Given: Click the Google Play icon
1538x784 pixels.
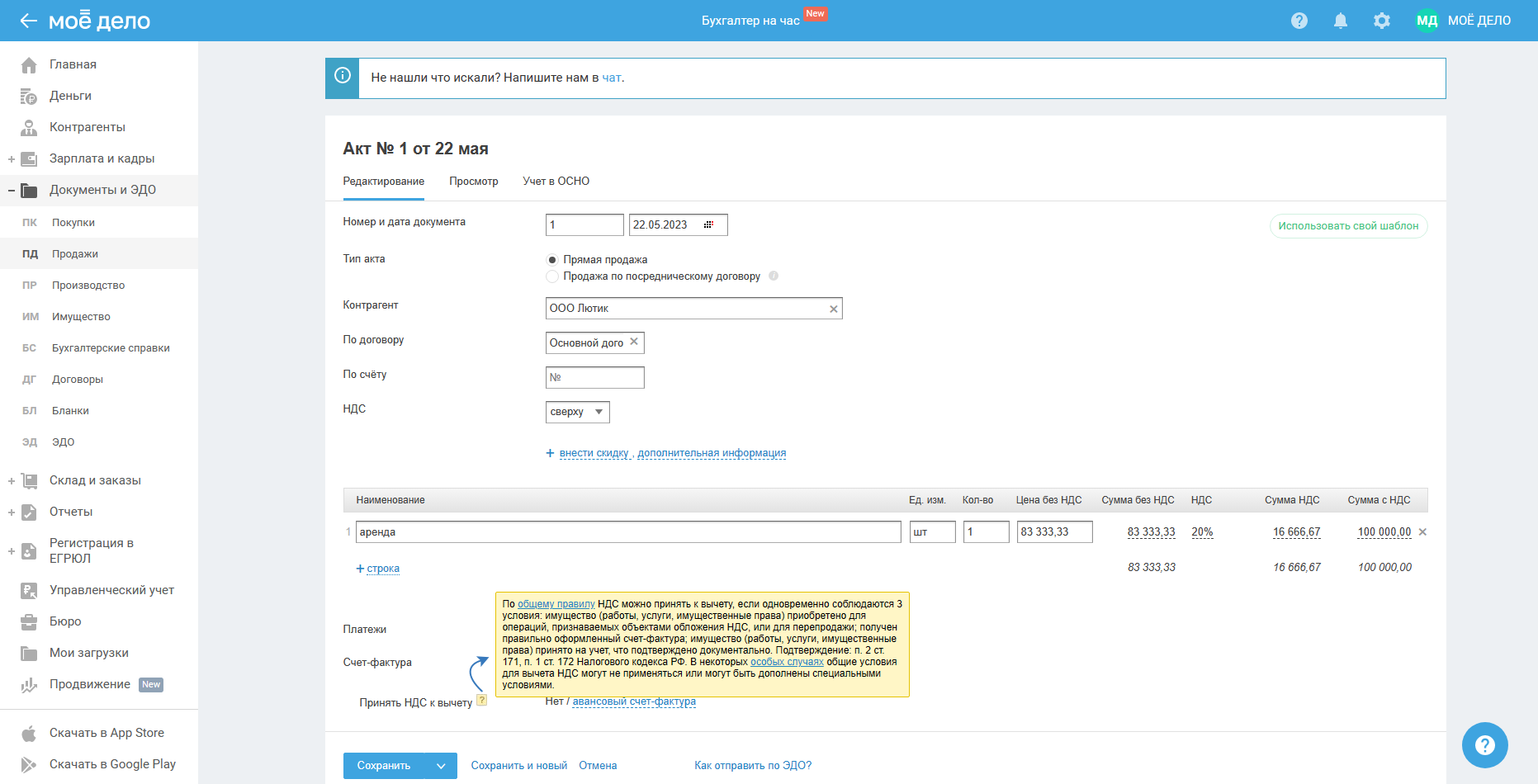Looking at the screenshot, I should [29, 764].
